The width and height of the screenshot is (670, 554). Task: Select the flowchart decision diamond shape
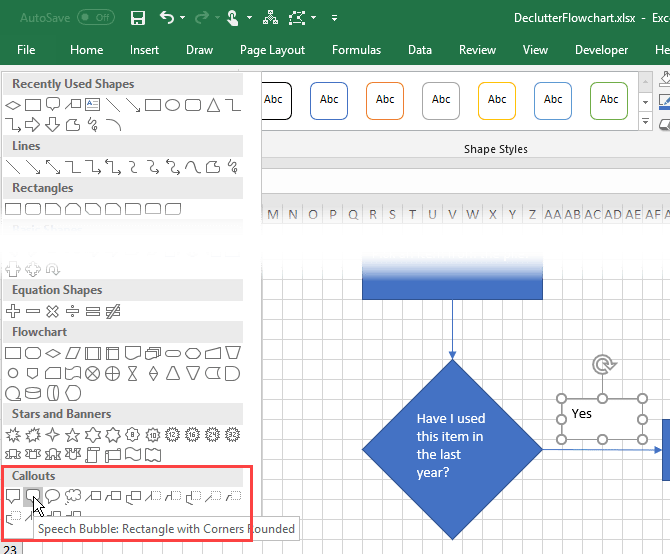52,353
